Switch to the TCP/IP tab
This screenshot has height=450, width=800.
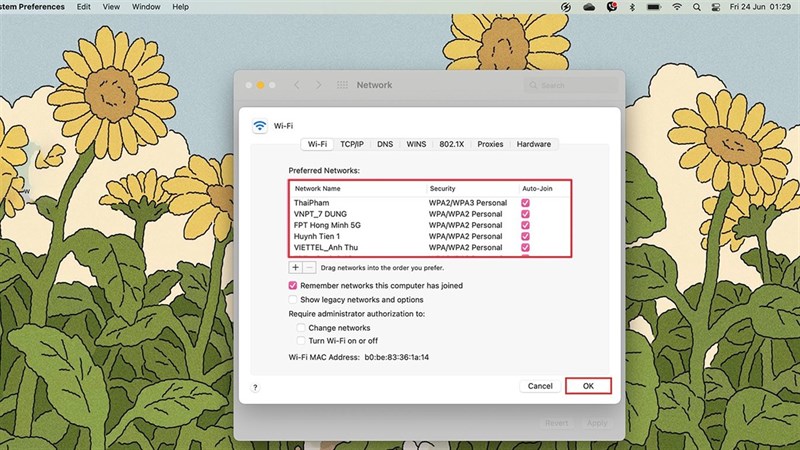[352, 144]
